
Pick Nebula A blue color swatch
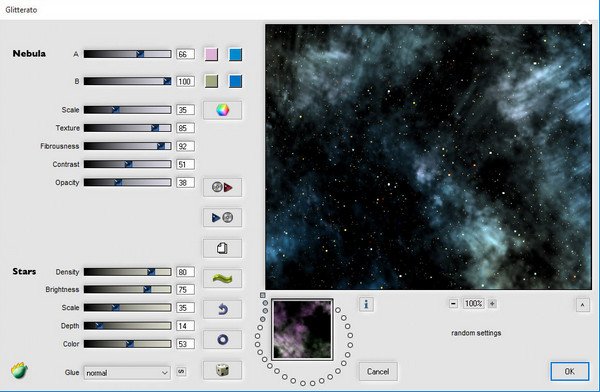pyautogui.click(x=235, y=54)
